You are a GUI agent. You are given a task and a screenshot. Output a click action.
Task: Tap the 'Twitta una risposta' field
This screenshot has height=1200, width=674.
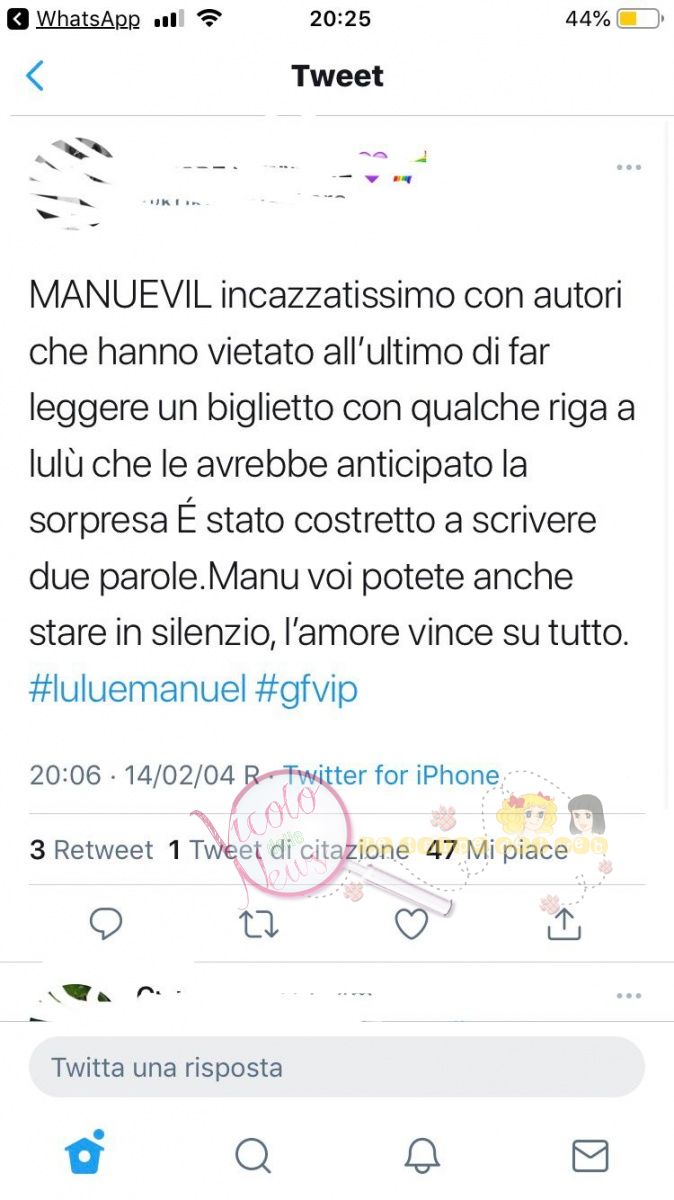click(x=337, y=1067)
